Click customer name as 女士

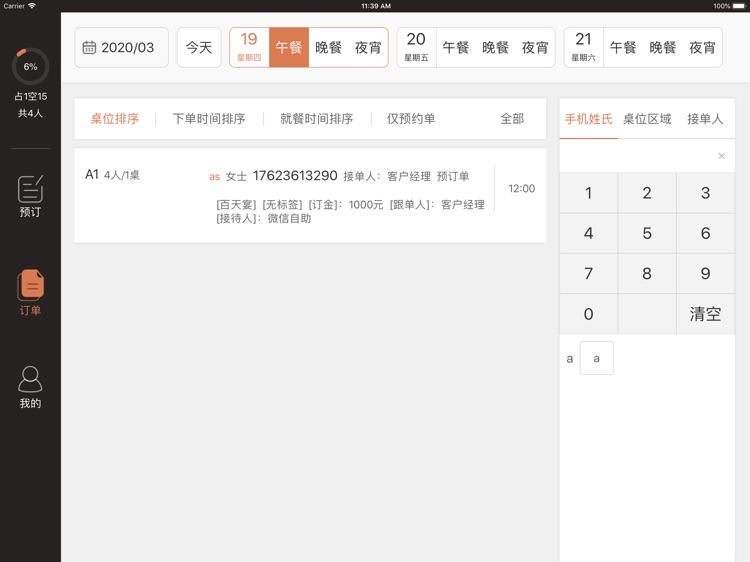click(x=228, y=176)
